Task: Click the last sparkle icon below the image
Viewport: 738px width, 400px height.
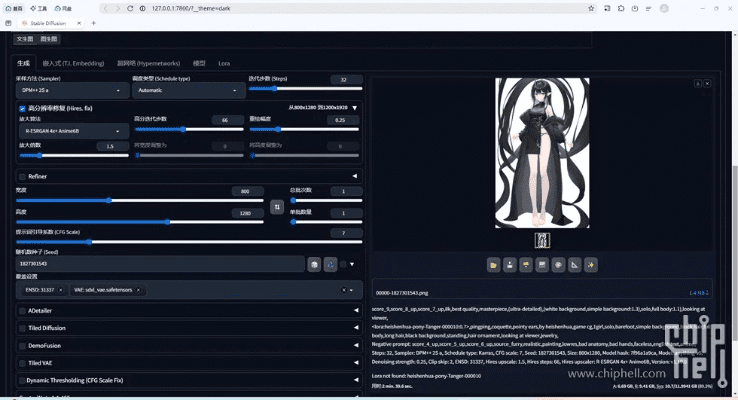Action: [591, 265]
